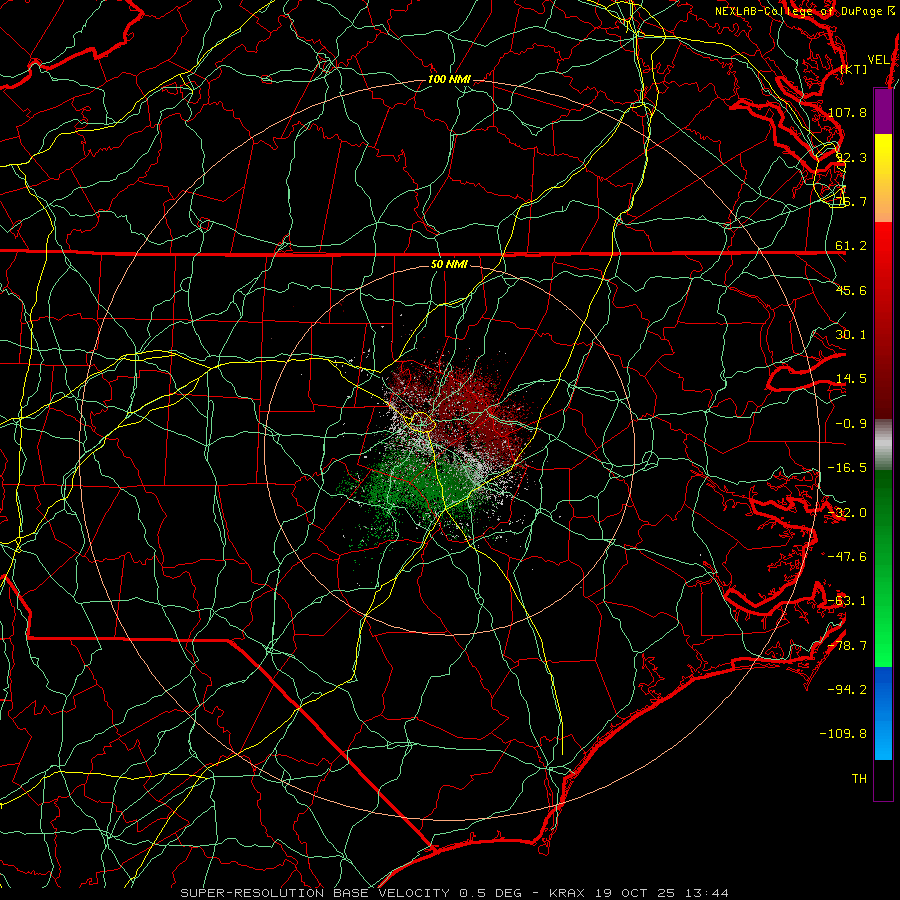Click the -94.2 legend value
Screen dimensions: 900x900
(x=847, y=690)
